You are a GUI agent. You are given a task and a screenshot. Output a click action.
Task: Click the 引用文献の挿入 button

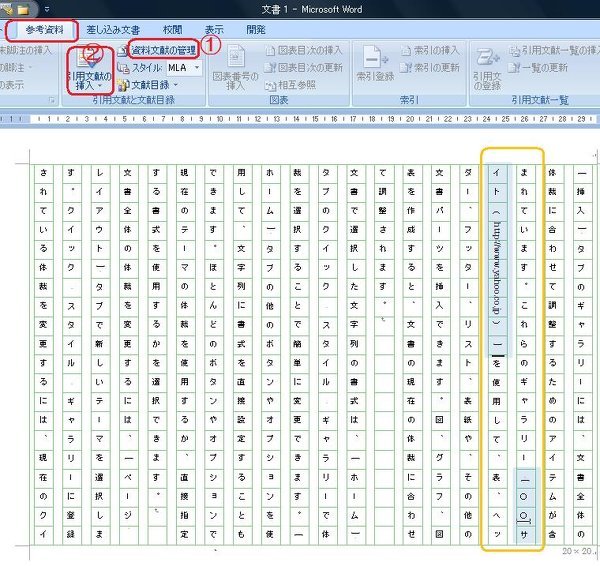pos(90,71)
